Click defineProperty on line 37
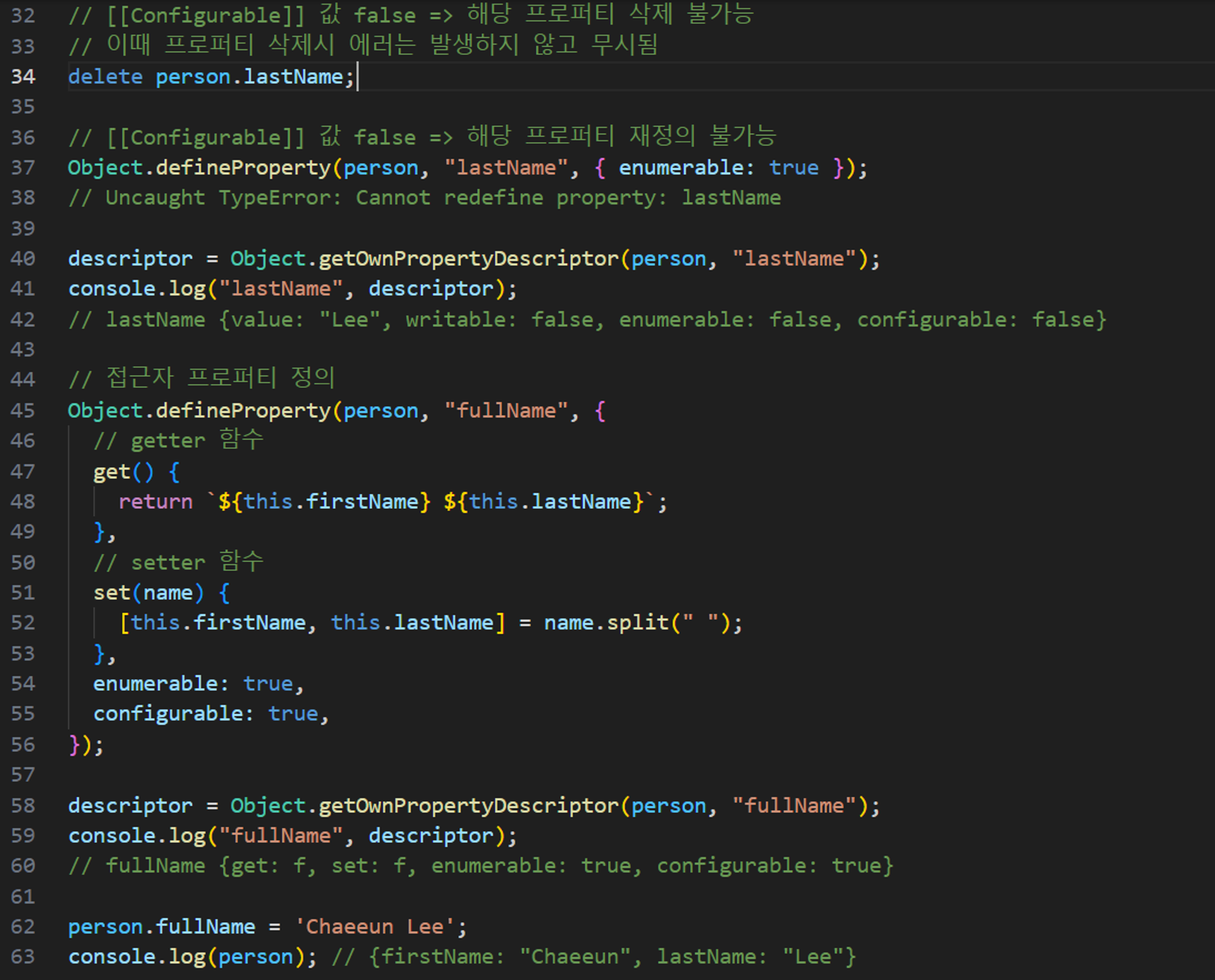This screenshot has width=1215, height=980. 243,168
